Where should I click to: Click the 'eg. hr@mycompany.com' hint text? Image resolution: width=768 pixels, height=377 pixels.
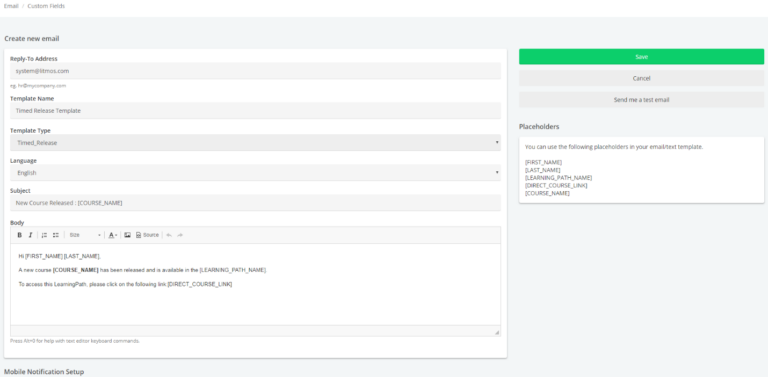(38, 86)
